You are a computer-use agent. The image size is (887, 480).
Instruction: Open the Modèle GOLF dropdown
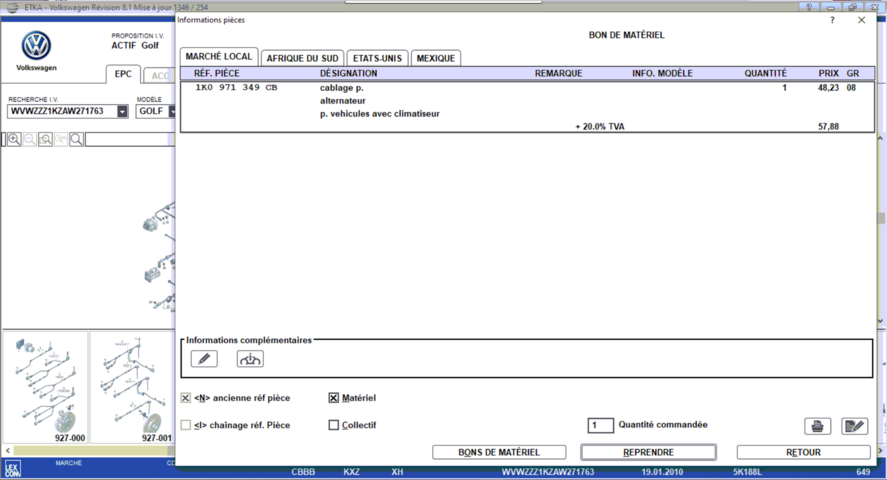click(x=171, y=111)
